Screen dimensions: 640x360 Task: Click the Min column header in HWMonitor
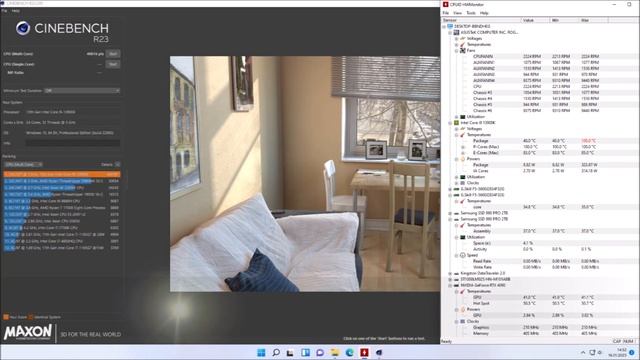click(565, 20)
